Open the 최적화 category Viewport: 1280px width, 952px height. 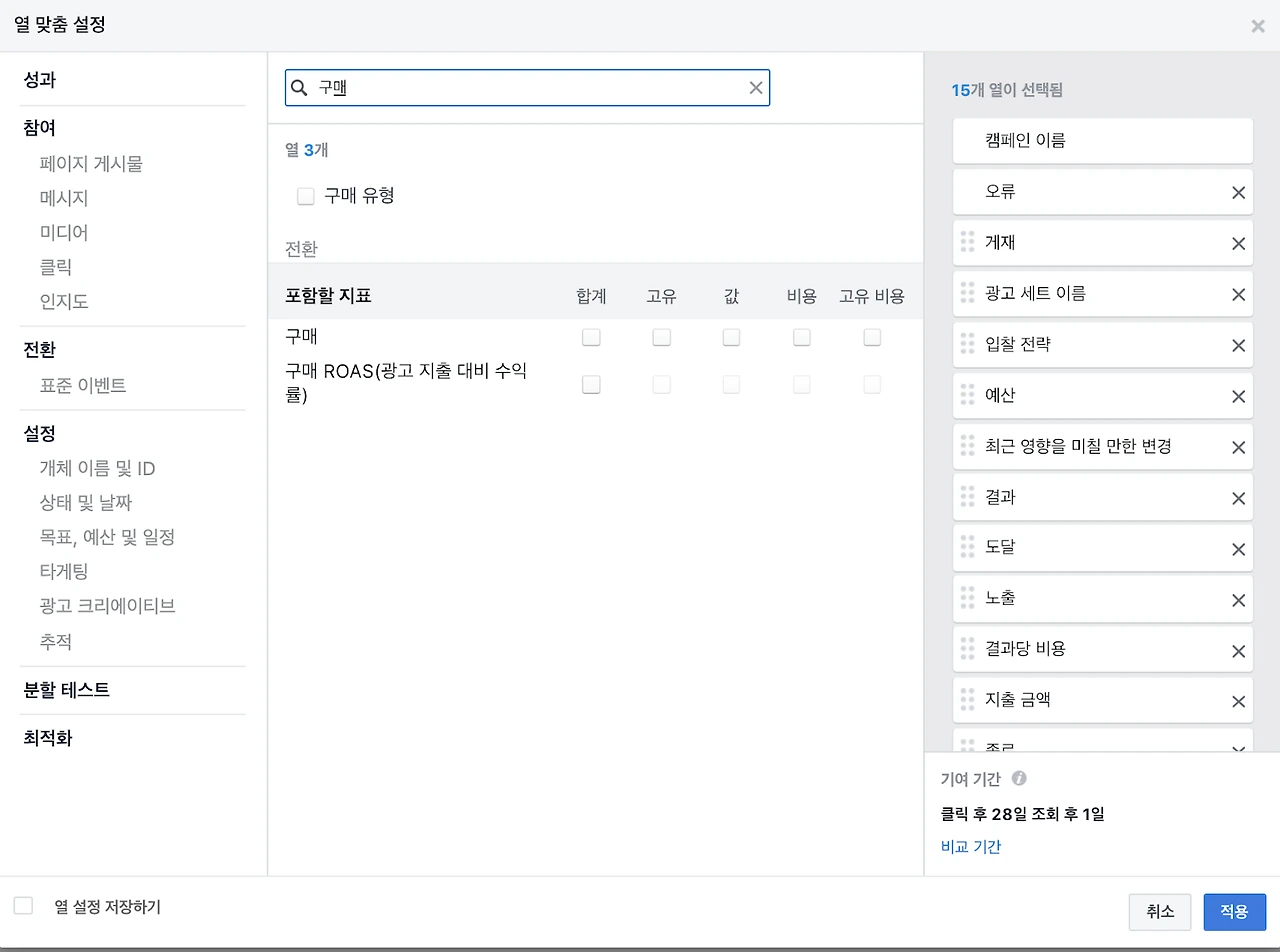(x=48, y=739)
